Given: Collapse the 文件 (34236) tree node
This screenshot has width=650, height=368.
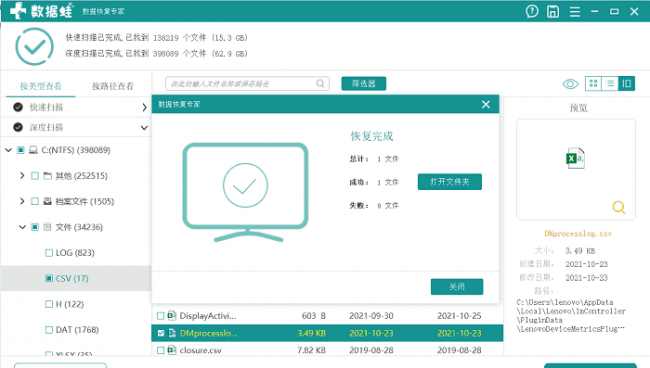Looking at the screenshot, I should pyautogui.click(x=22, y=227).
